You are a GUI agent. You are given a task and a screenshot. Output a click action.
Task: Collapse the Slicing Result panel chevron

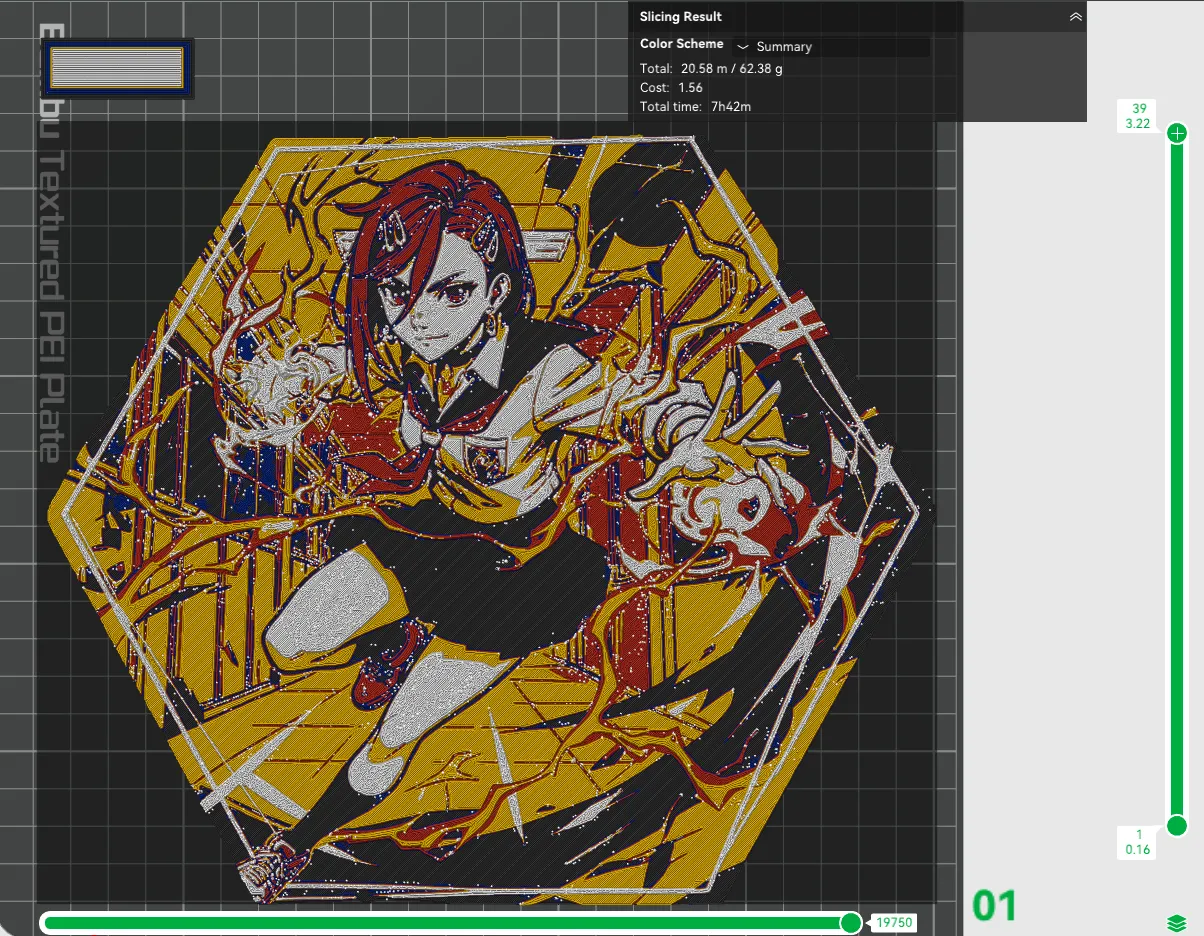point(1075,17)
